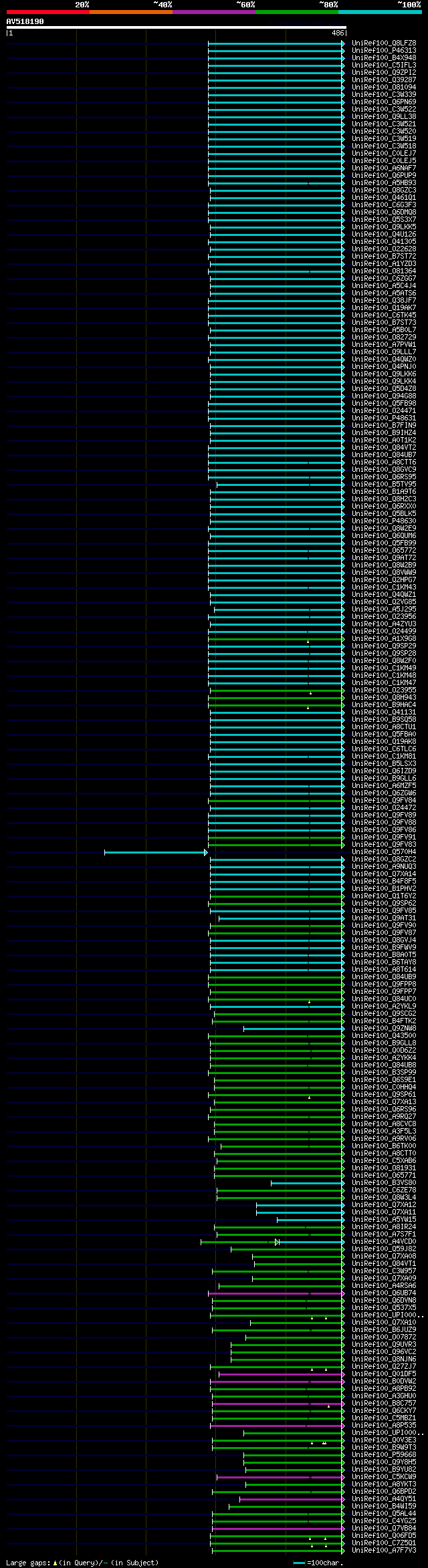This screenshot has width=428, height=1568.
Task: Click the label UniRef100_Q9AT31
Action: click(x=384, y=918)
